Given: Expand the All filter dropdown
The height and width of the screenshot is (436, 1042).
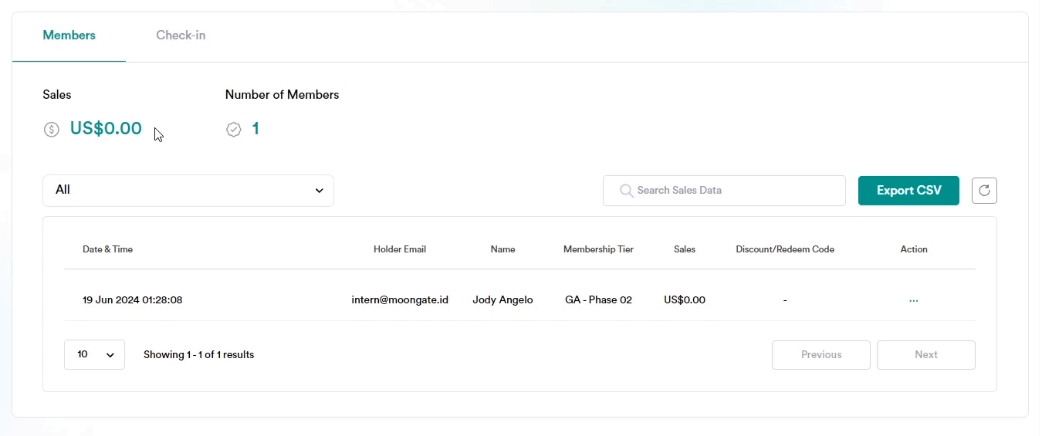Looking at the screenshot, I should tap(188, 190).
